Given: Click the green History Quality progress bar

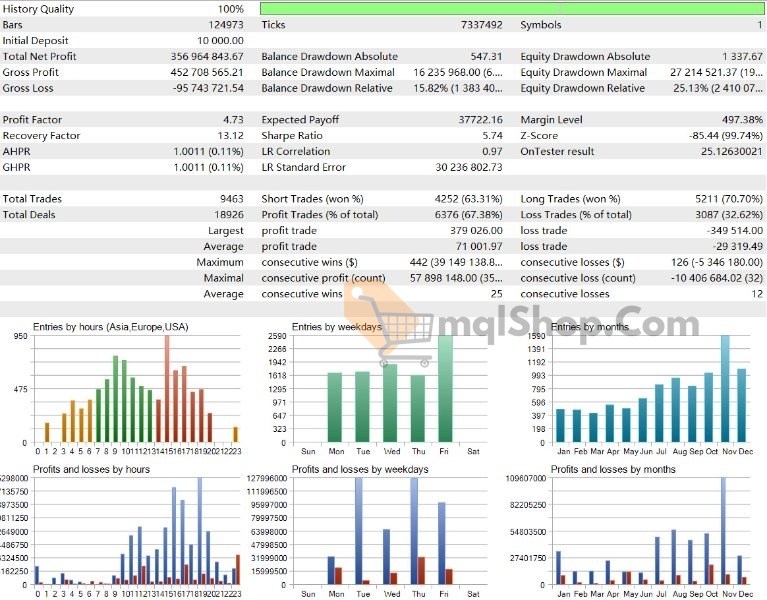Looking at the screenshot, I should [512, 8].
